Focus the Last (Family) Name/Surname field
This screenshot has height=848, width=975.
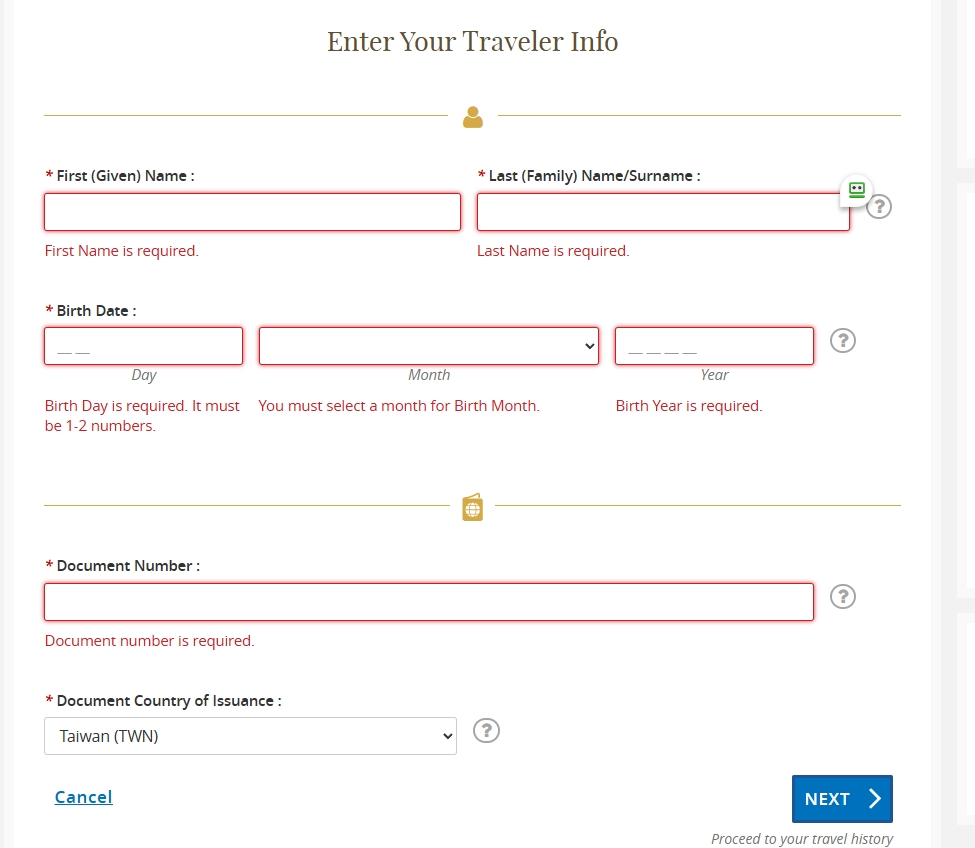[663, 212]
